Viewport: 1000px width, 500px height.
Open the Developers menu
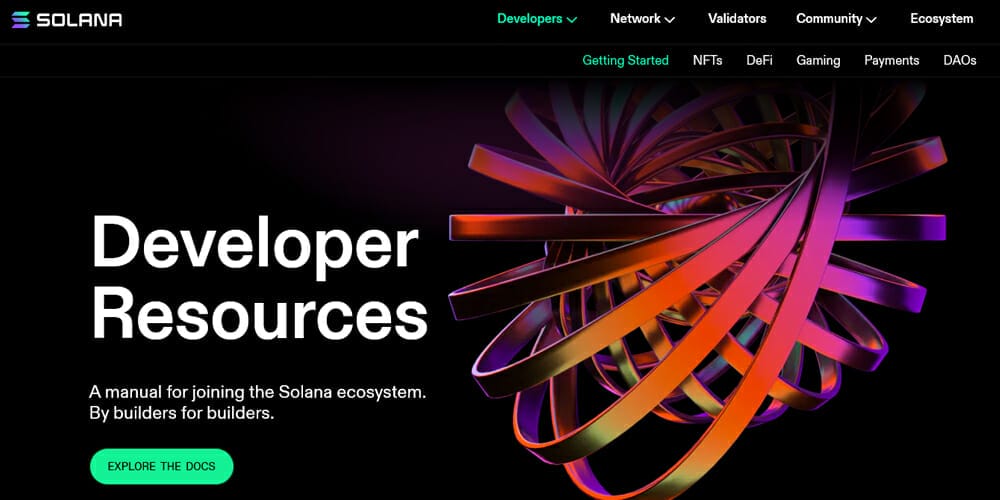click(x=530, y=19)
